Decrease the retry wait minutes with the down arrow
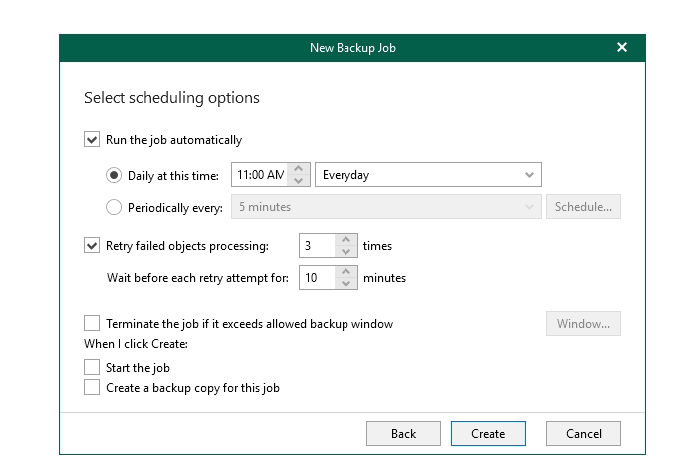 [x=346, y=283]
